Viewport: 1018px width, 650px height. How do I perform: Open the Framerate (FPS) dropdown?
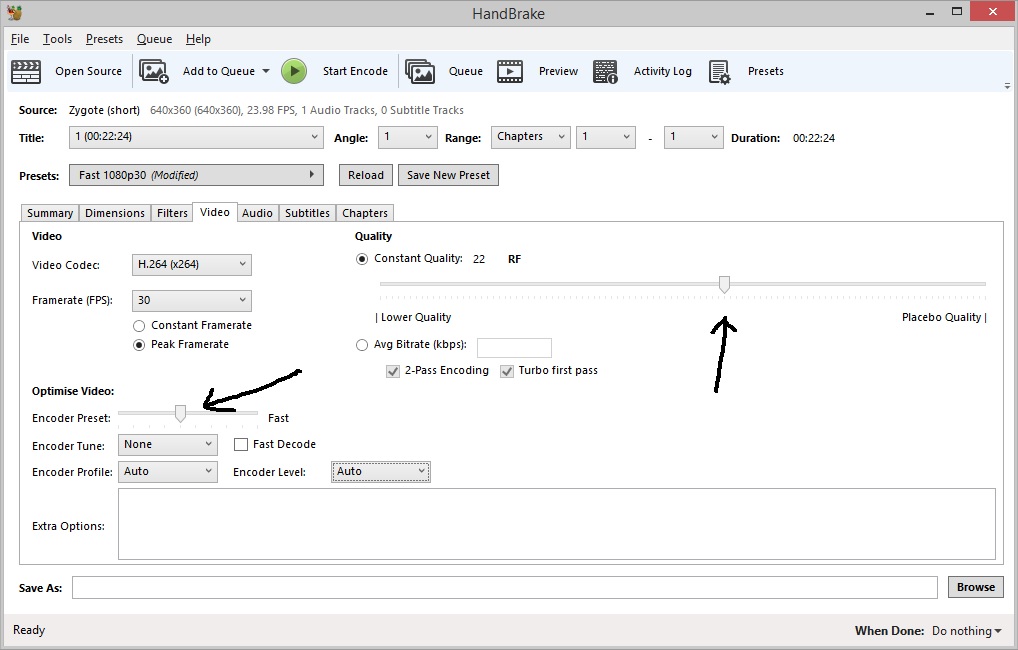pyautogui.click(x=192, y=300)
